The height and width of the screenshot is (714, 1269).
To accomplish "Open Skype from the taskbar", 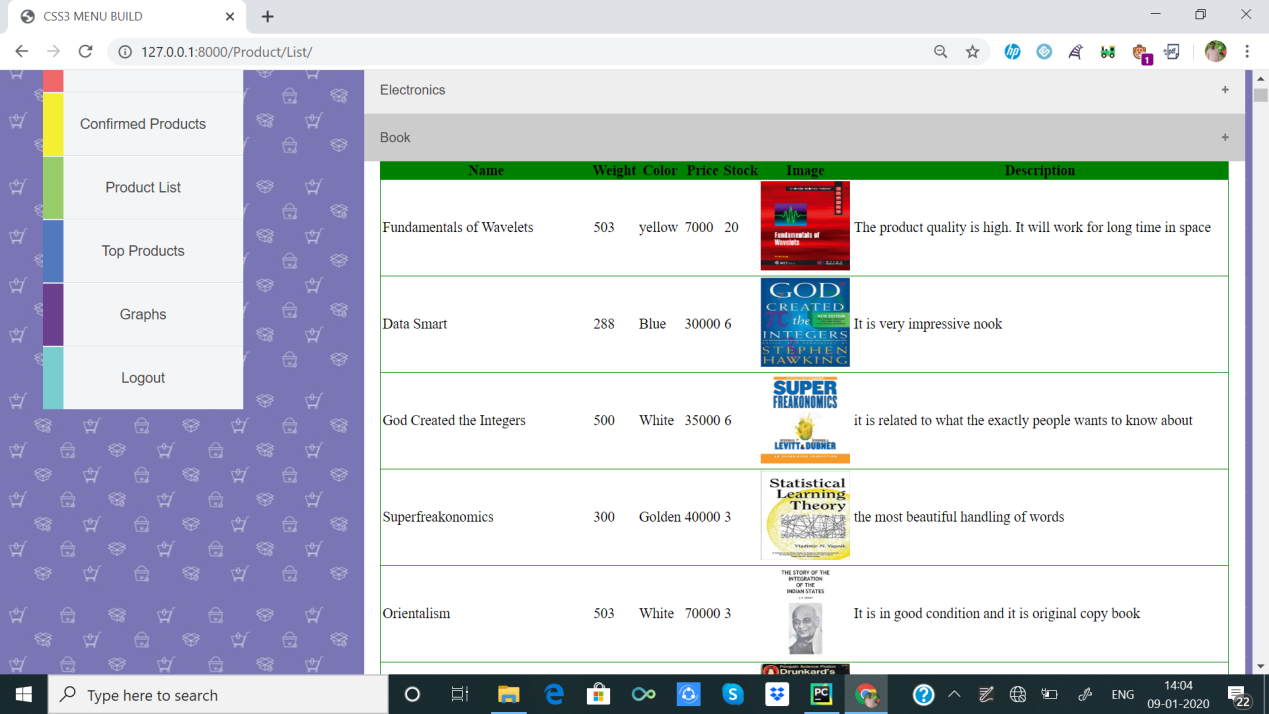I will click(733, 694).
